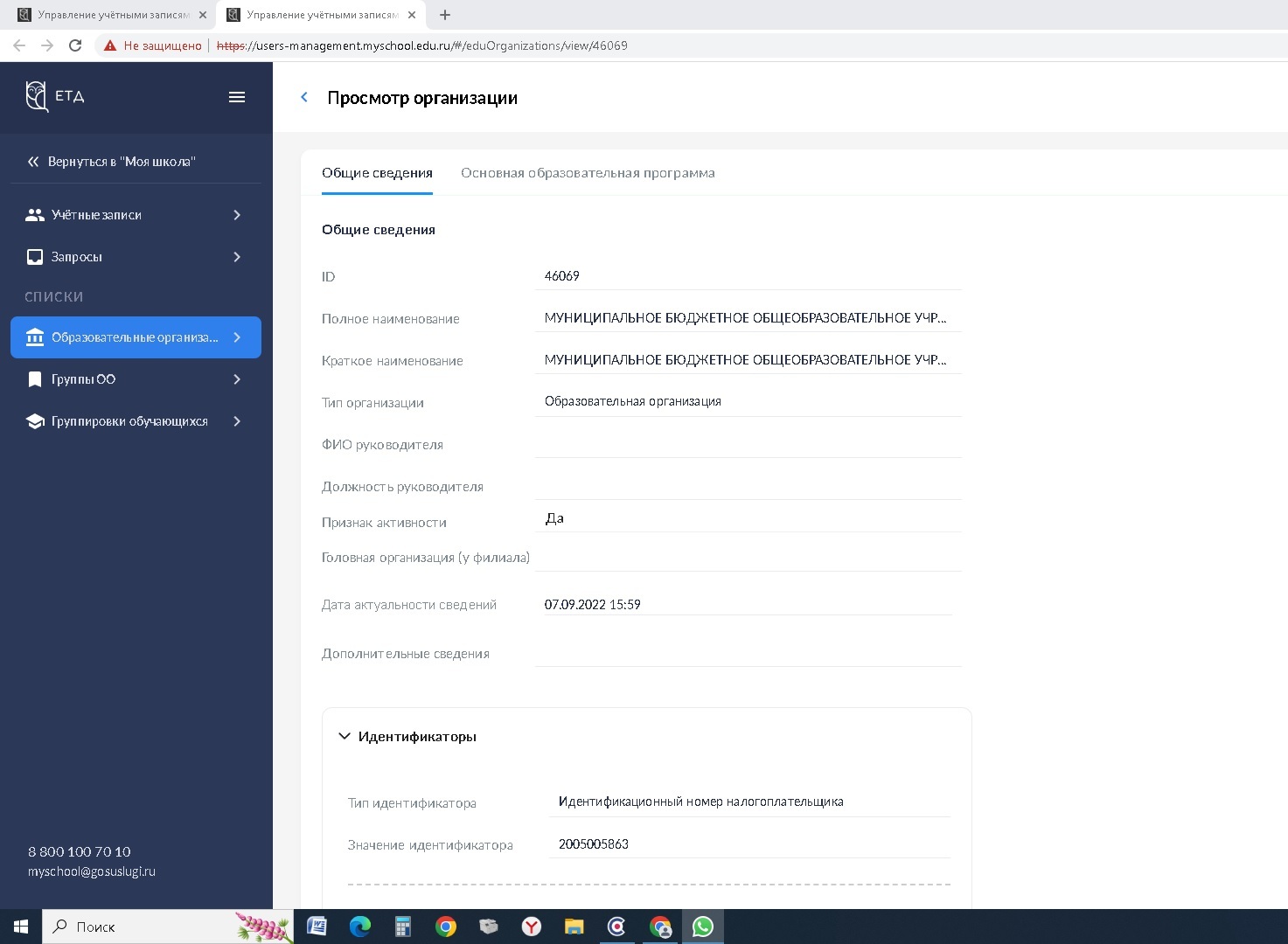Select the Общие сведения tab
This screenshot has width=1288, height=944.
point(377,173)
